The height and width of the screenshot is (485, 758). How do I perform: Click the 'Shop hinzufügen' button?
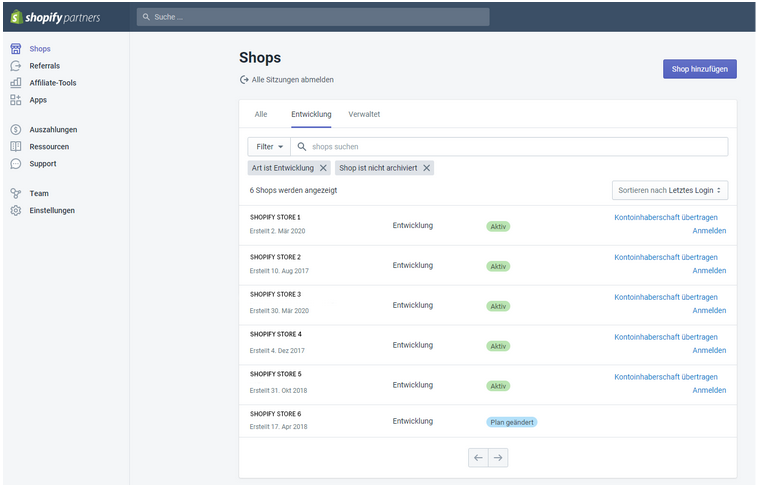tap(699, 69)
